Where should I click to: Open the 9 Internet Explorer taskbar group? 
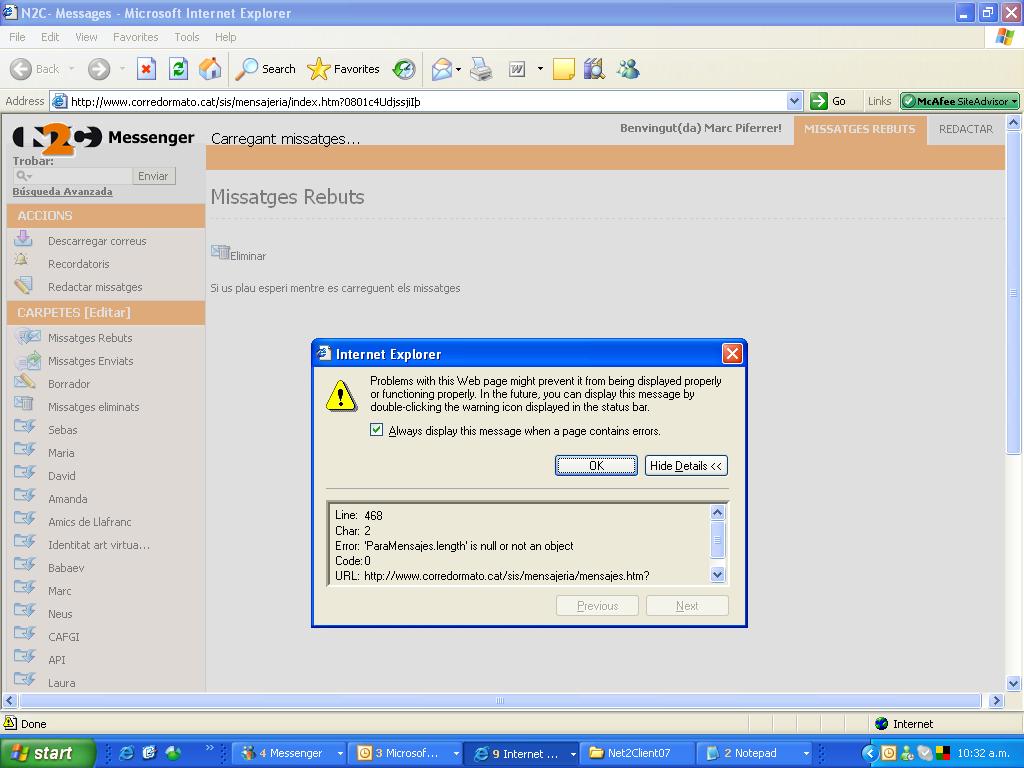[x=521, y=753]
